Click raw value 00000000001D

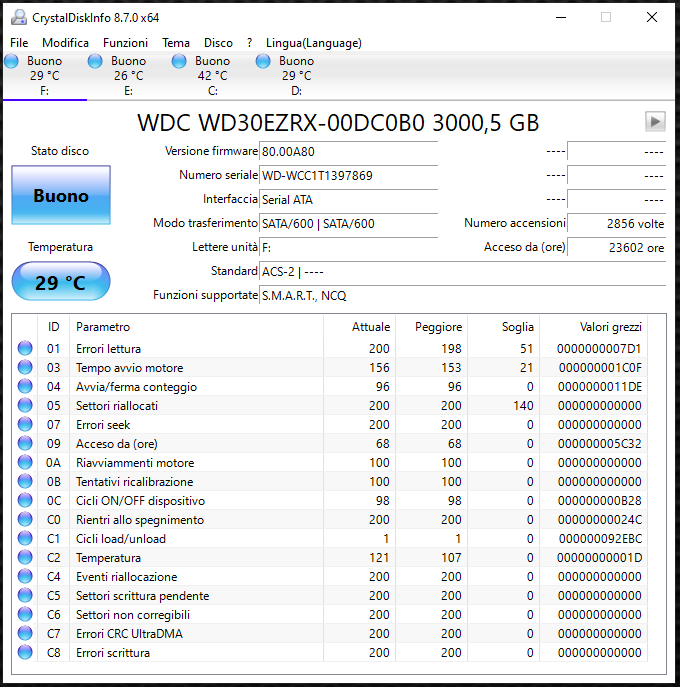(x=599, y=558)
